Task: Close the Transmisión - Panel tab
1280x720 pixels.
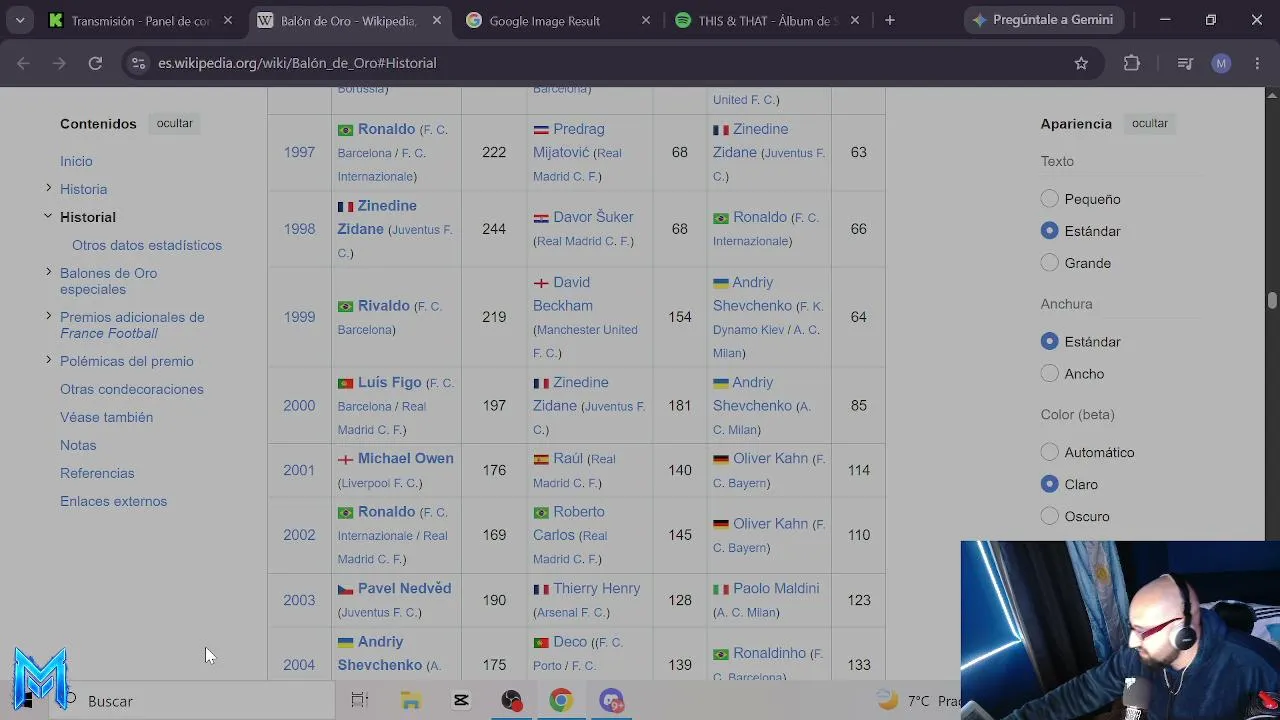Action: (x=228, y=20)
